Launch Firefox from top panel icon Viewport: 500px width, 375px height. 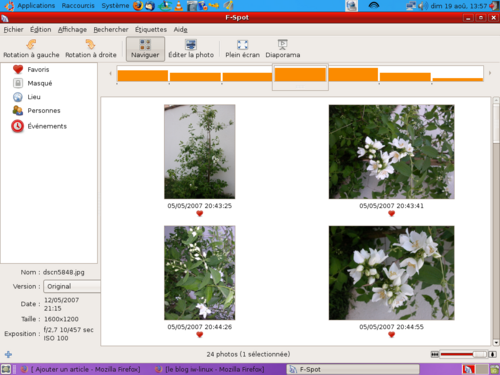click(138, 6)
